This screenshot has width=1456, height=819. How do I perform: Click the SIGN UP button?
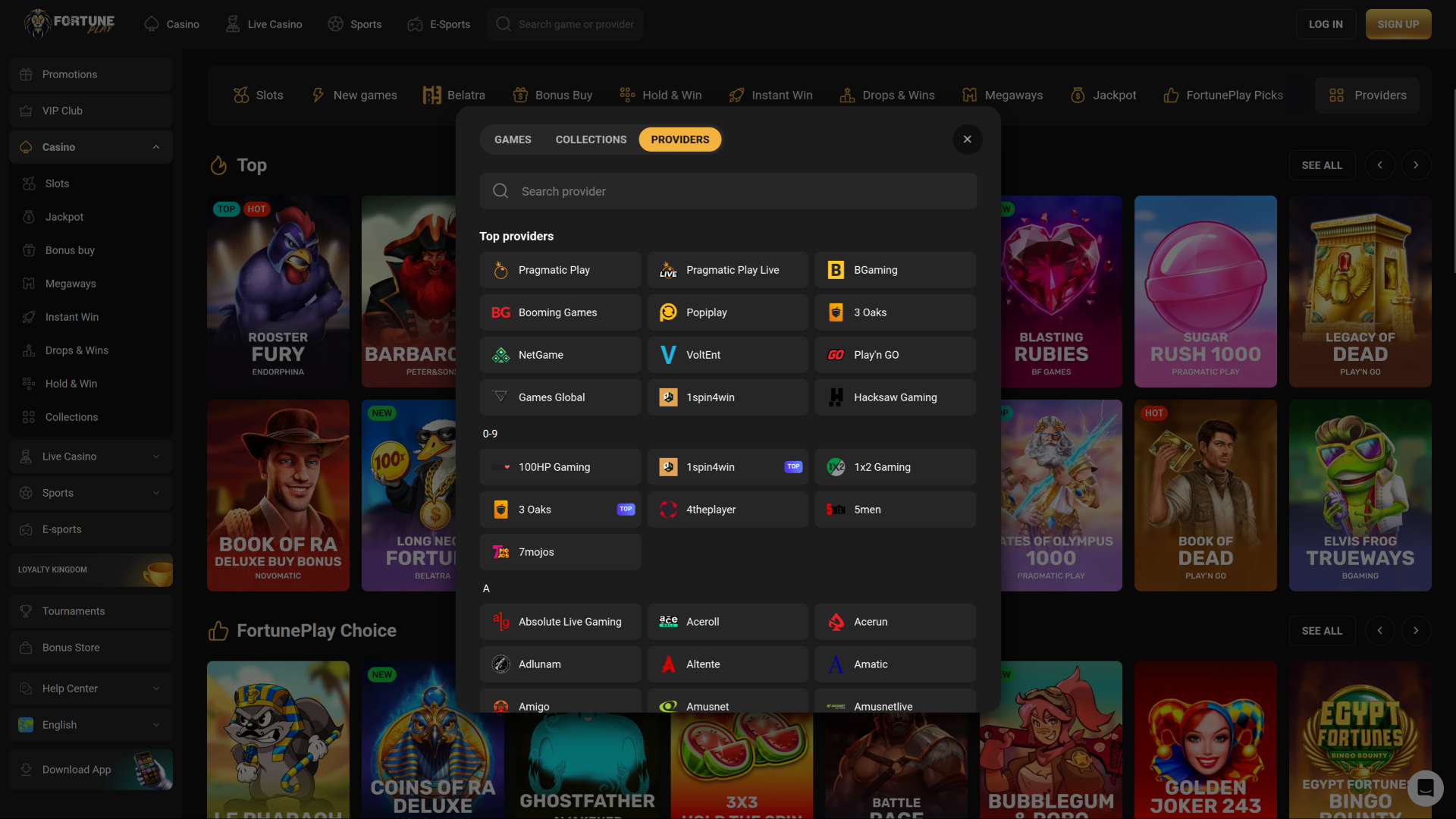coord(1398,24)
